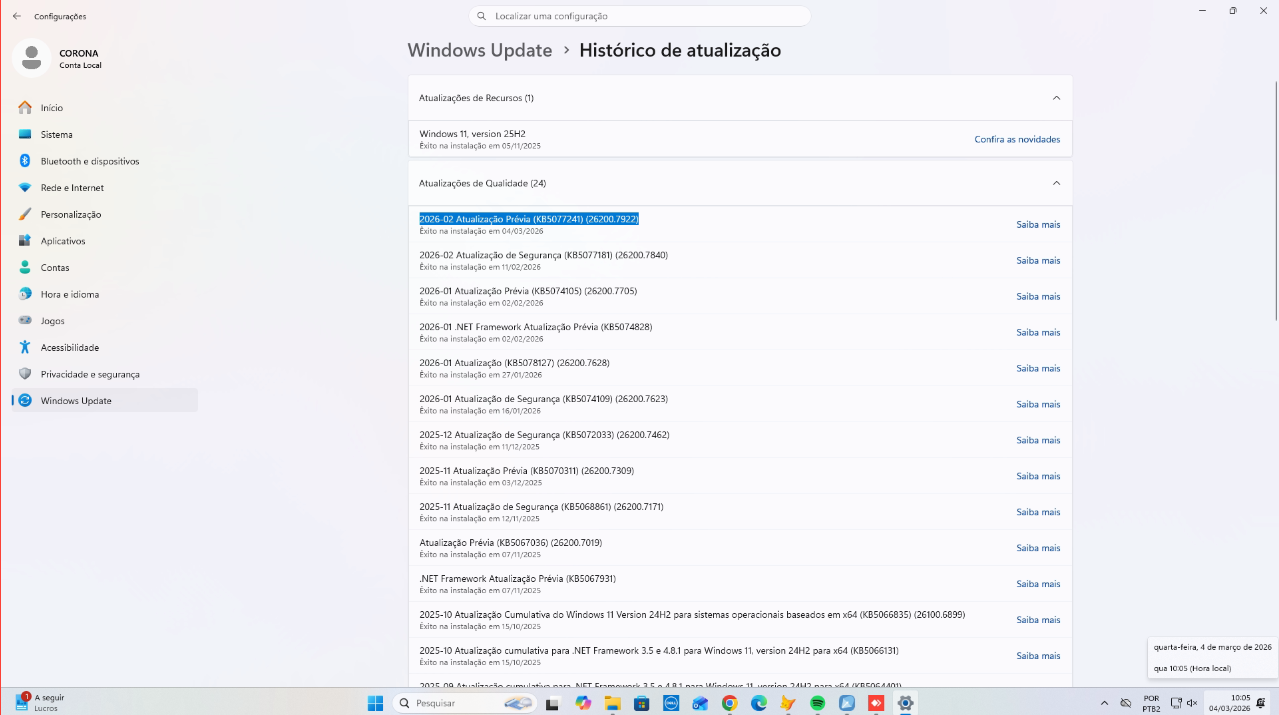The width and height of the screenshot is (1279, 715).
Task: Click the Contas label in the sidebar
Action: coord(55,267)
